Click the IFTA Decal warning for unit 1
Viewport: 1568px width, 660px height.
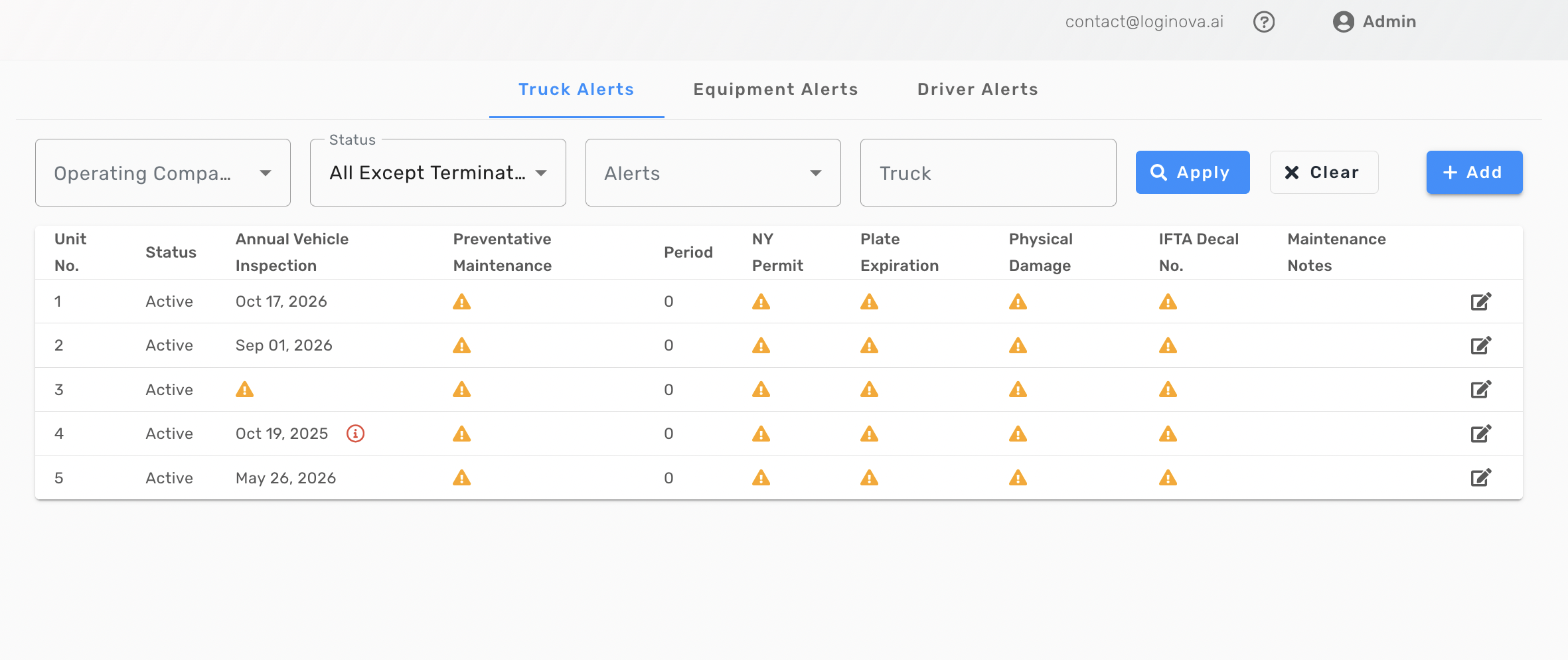[x=1168, y=301]
